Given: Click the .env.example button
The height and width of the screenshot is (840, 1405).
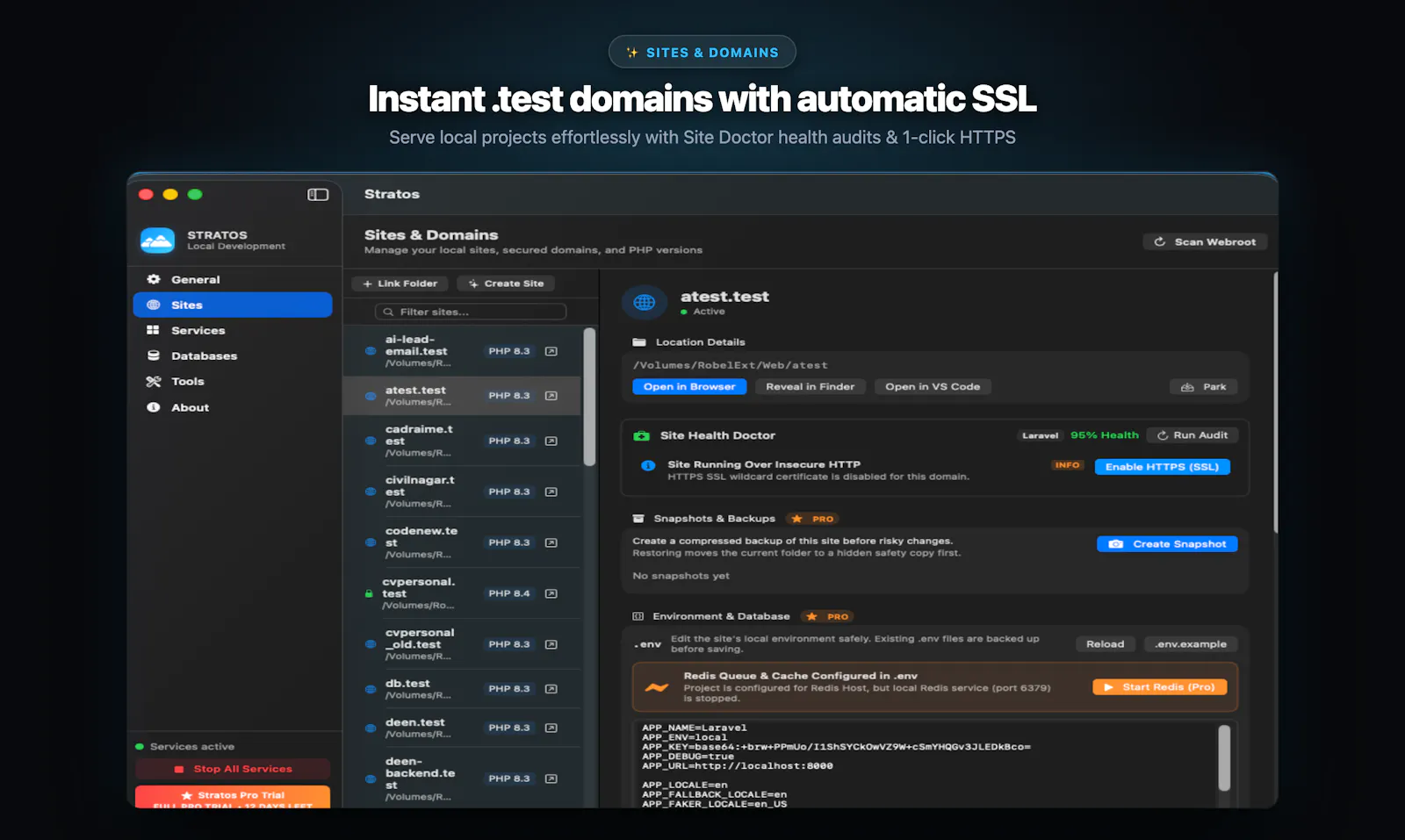Looking at the screenshot, I should [x=1191, y=644].
